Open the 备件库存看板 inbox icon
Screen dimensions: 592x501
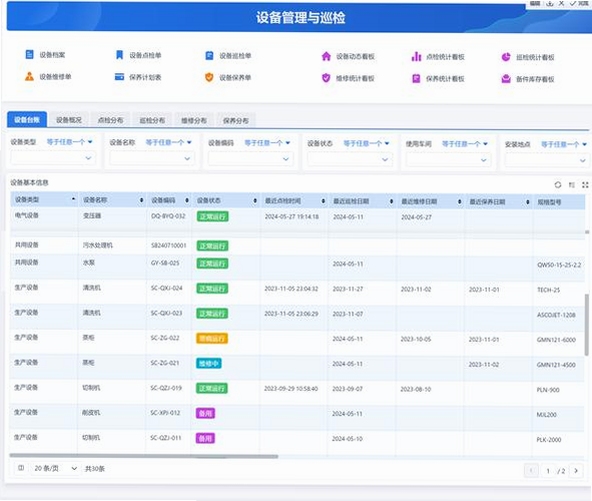506,79
